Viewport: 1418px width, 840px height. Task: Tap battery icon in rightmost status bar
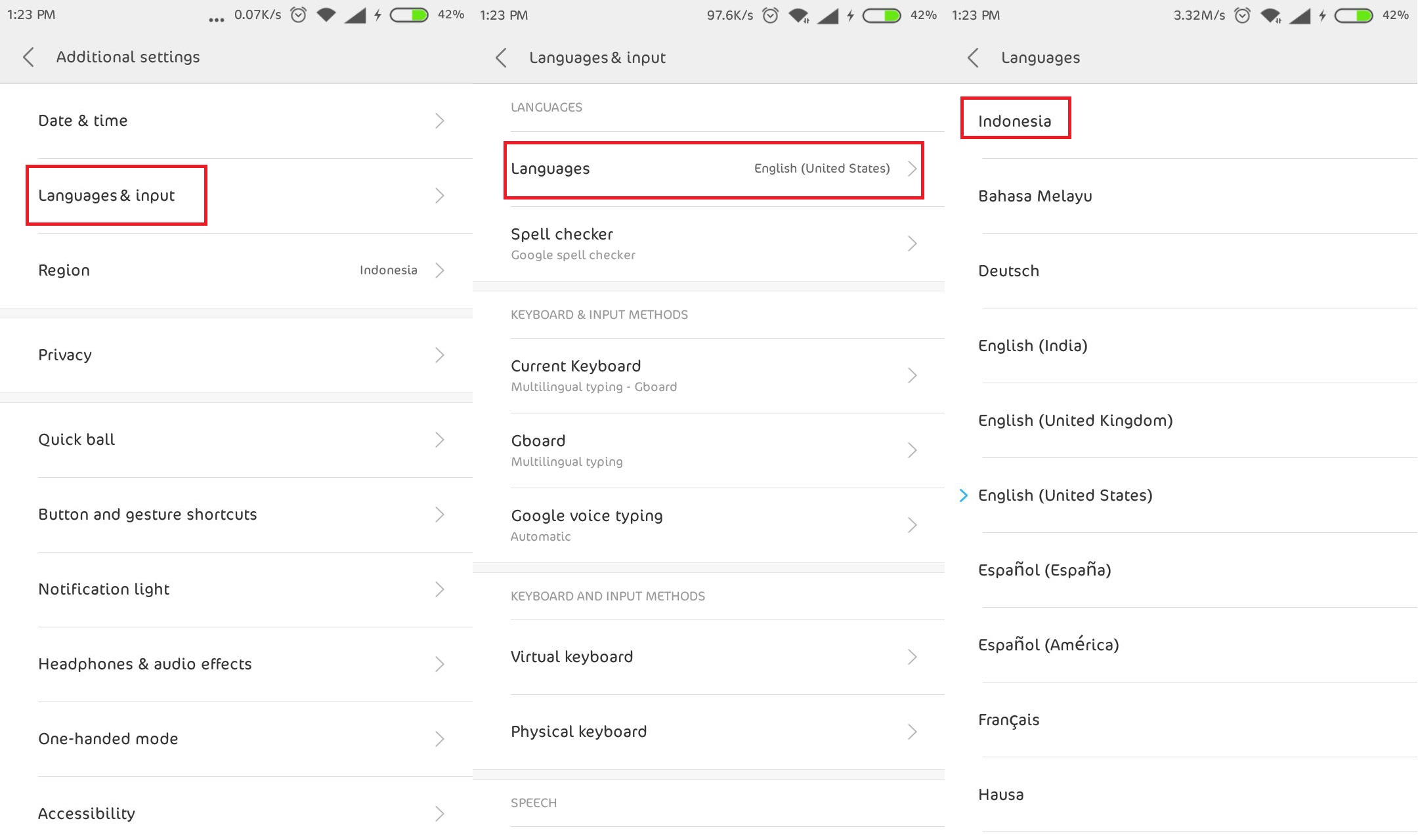[x=1354, y=15]
